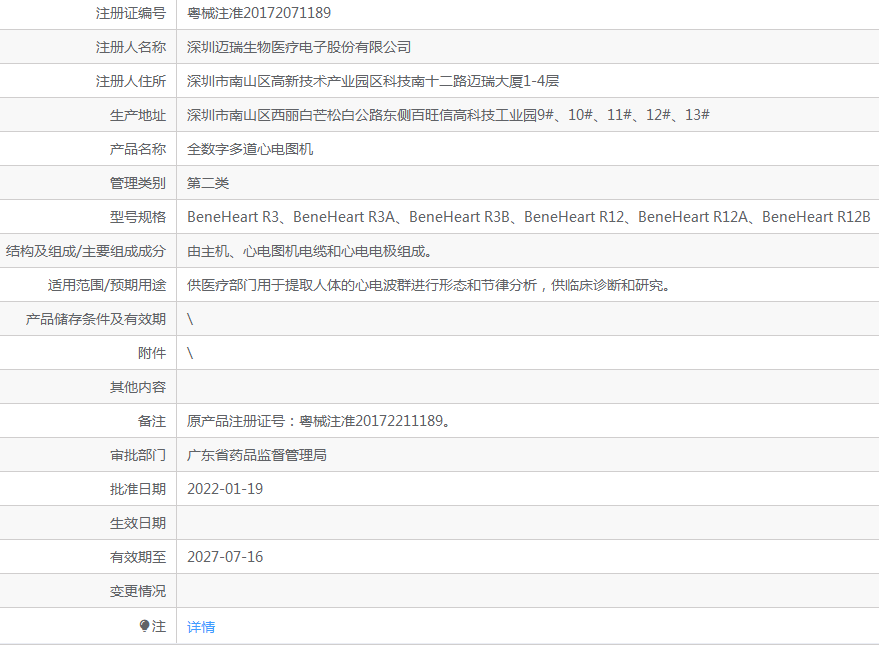Select registrant address ending 迈瑞大厦1-4层

373,81
